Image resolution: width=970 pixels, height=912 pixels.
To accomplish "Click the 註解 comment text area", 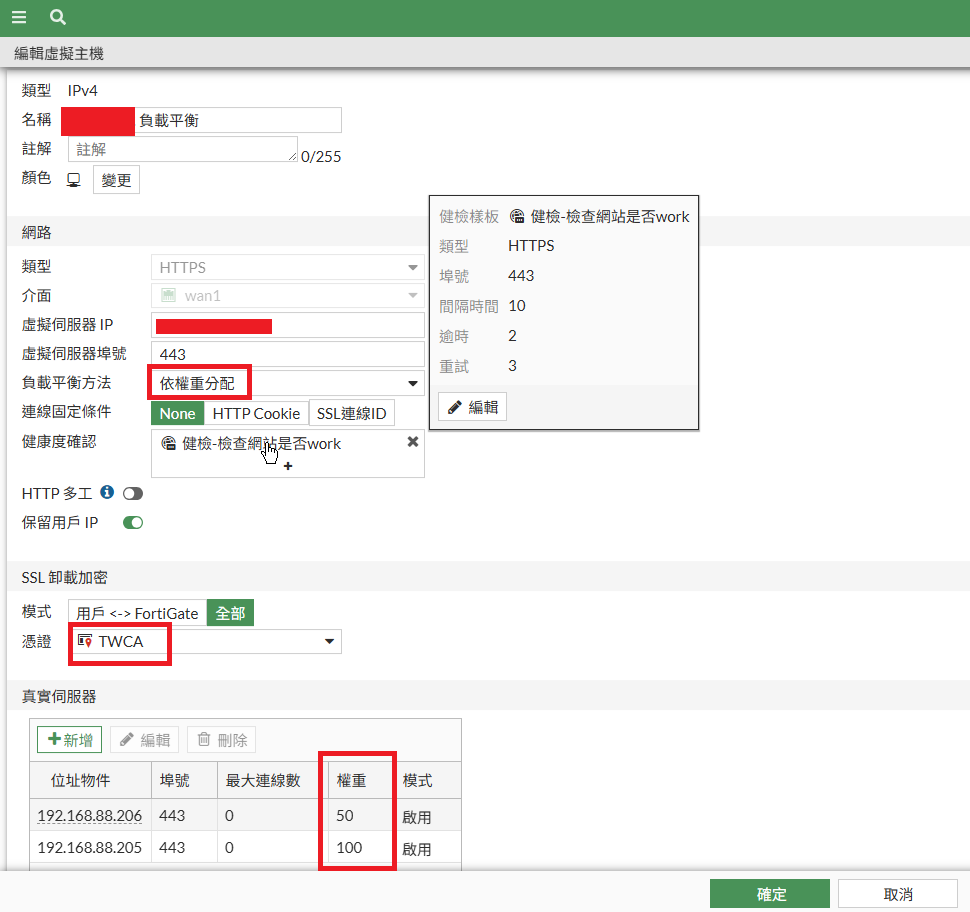I will point(182,149).
